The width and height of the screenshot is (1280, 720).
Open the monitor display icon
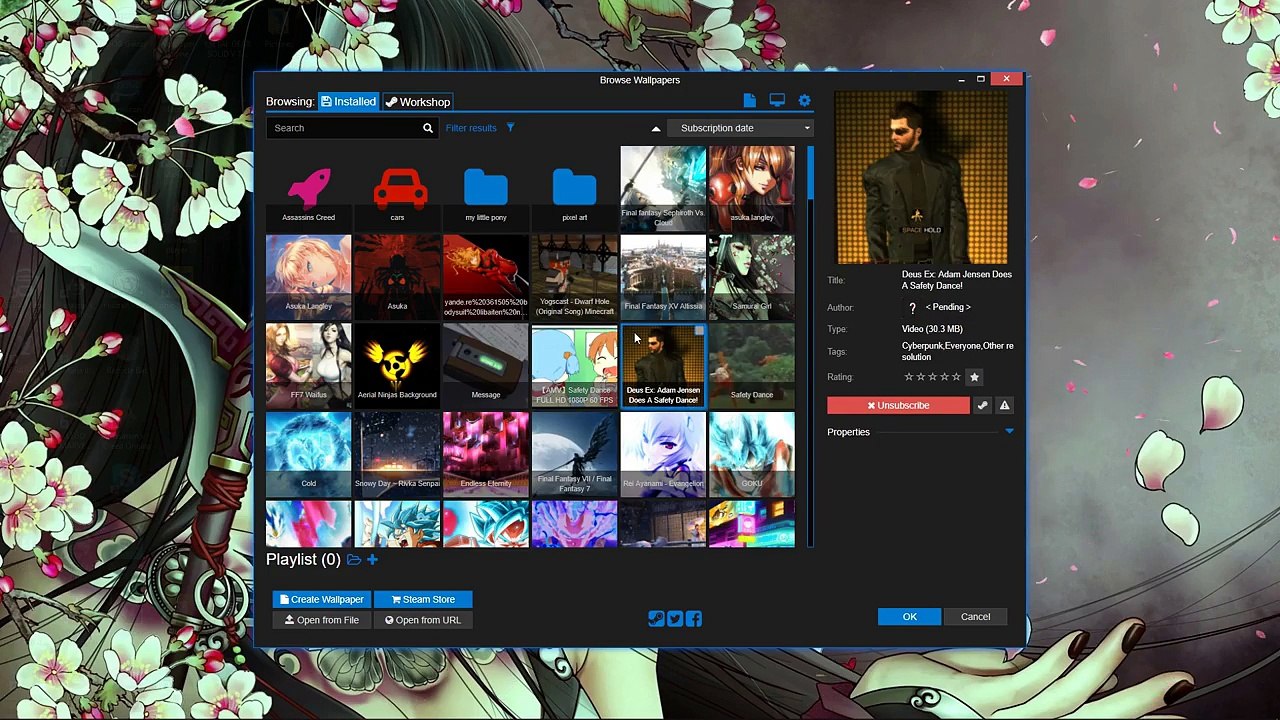(x=777, y=101)
